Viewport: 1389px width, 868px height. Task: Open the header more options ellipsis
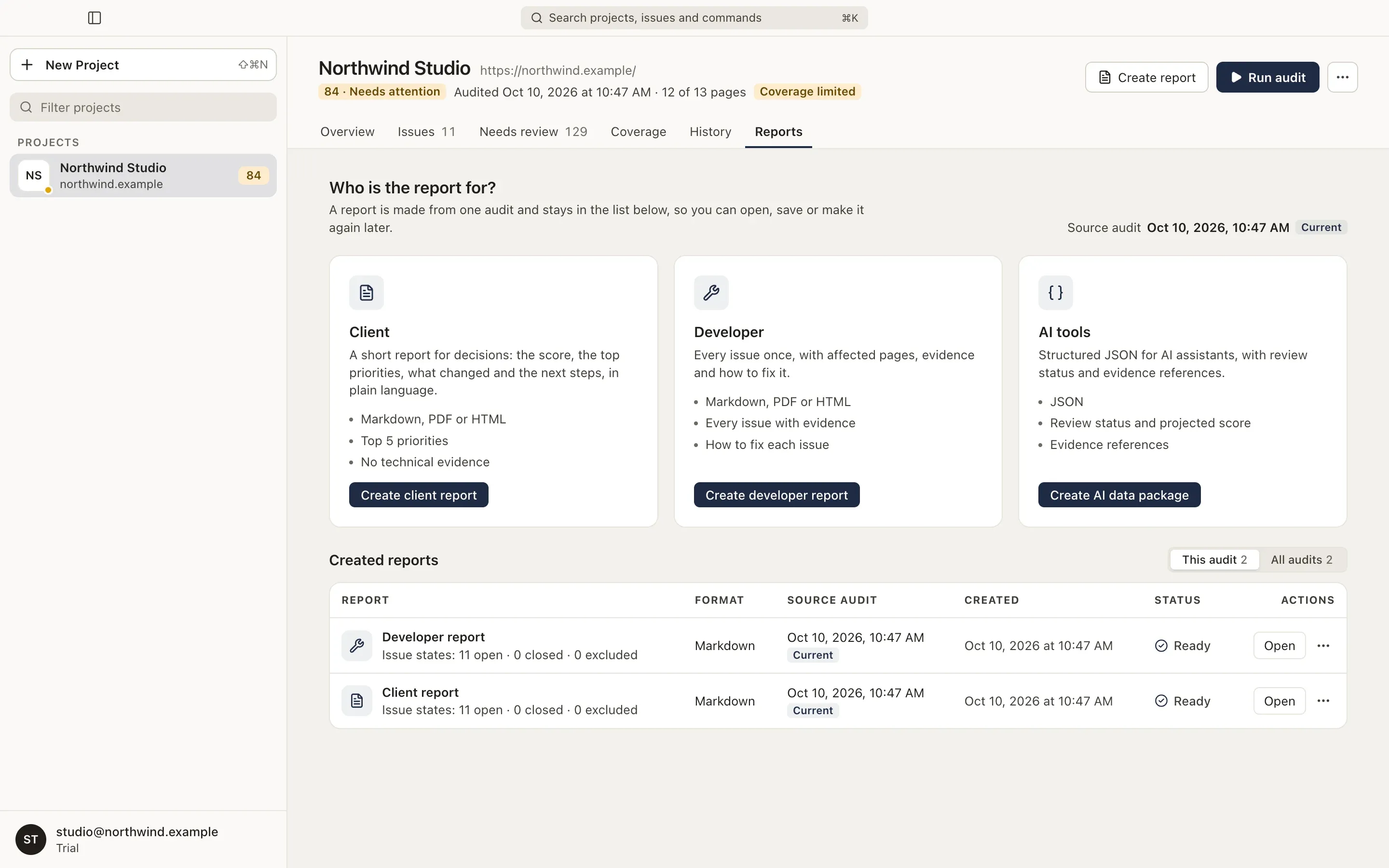1342,78
